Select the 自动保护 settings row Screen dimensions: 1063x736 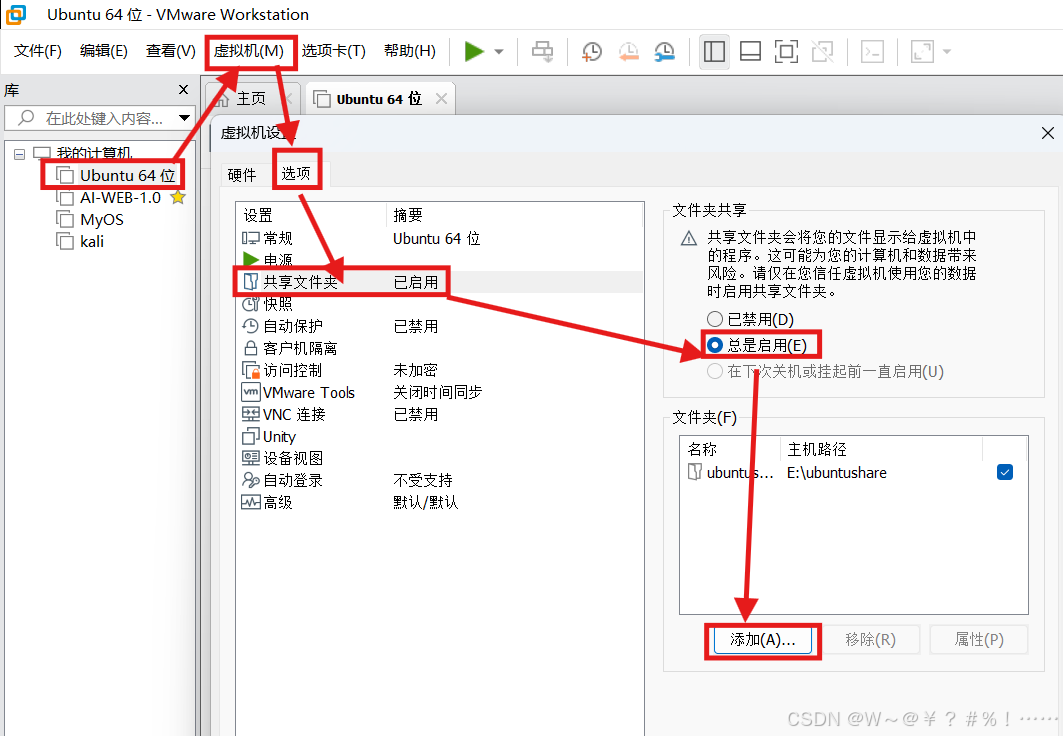[439, 326]
